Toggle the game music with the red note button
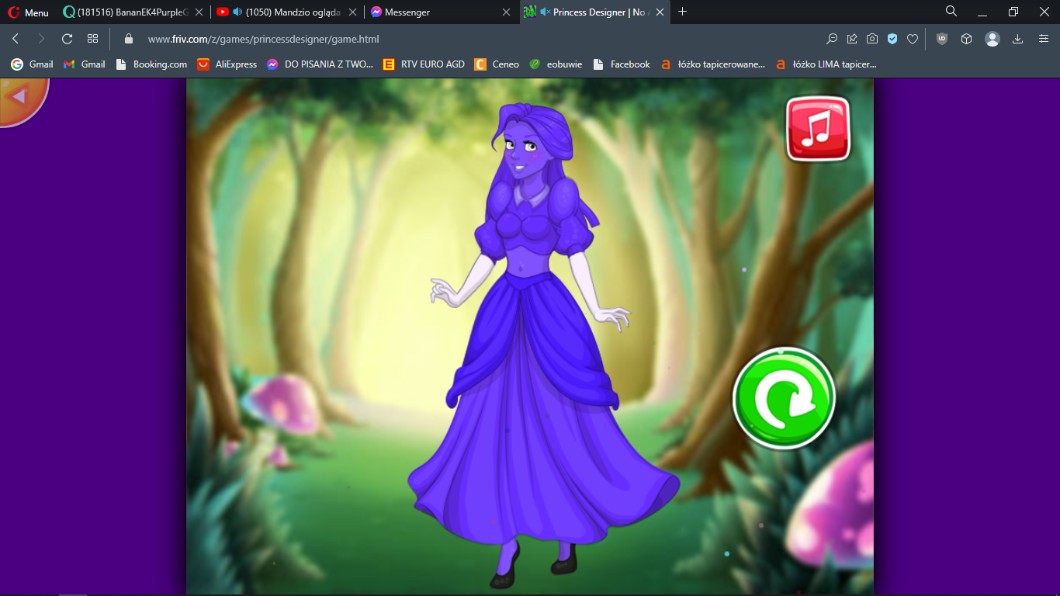This screenshot has width=1060, height=596. 817,128
